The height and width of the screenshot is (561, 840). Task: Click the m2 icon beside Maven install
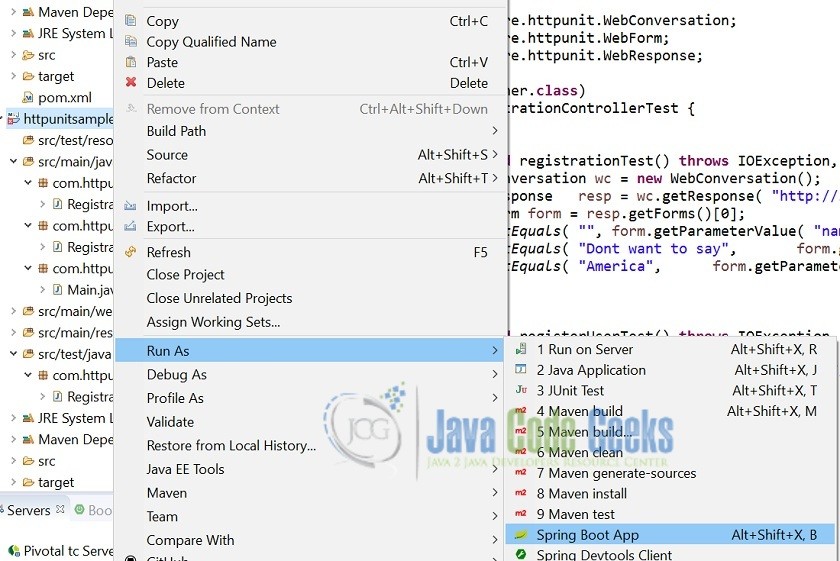521,493
